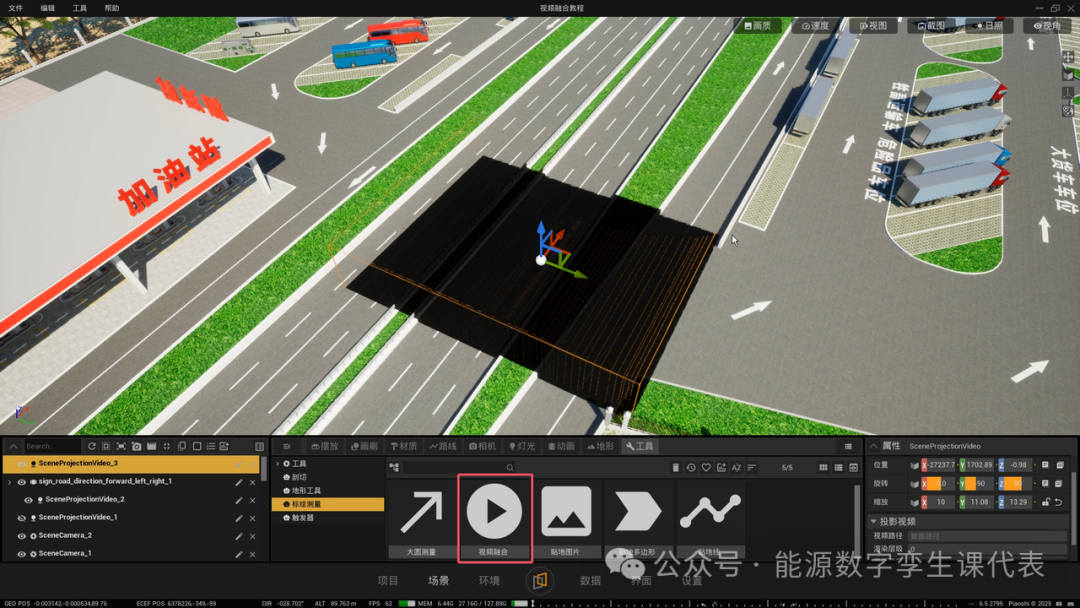
Task: Click the pencil edit icon for SceneCamera_2
Action: (x=238, y=536)
